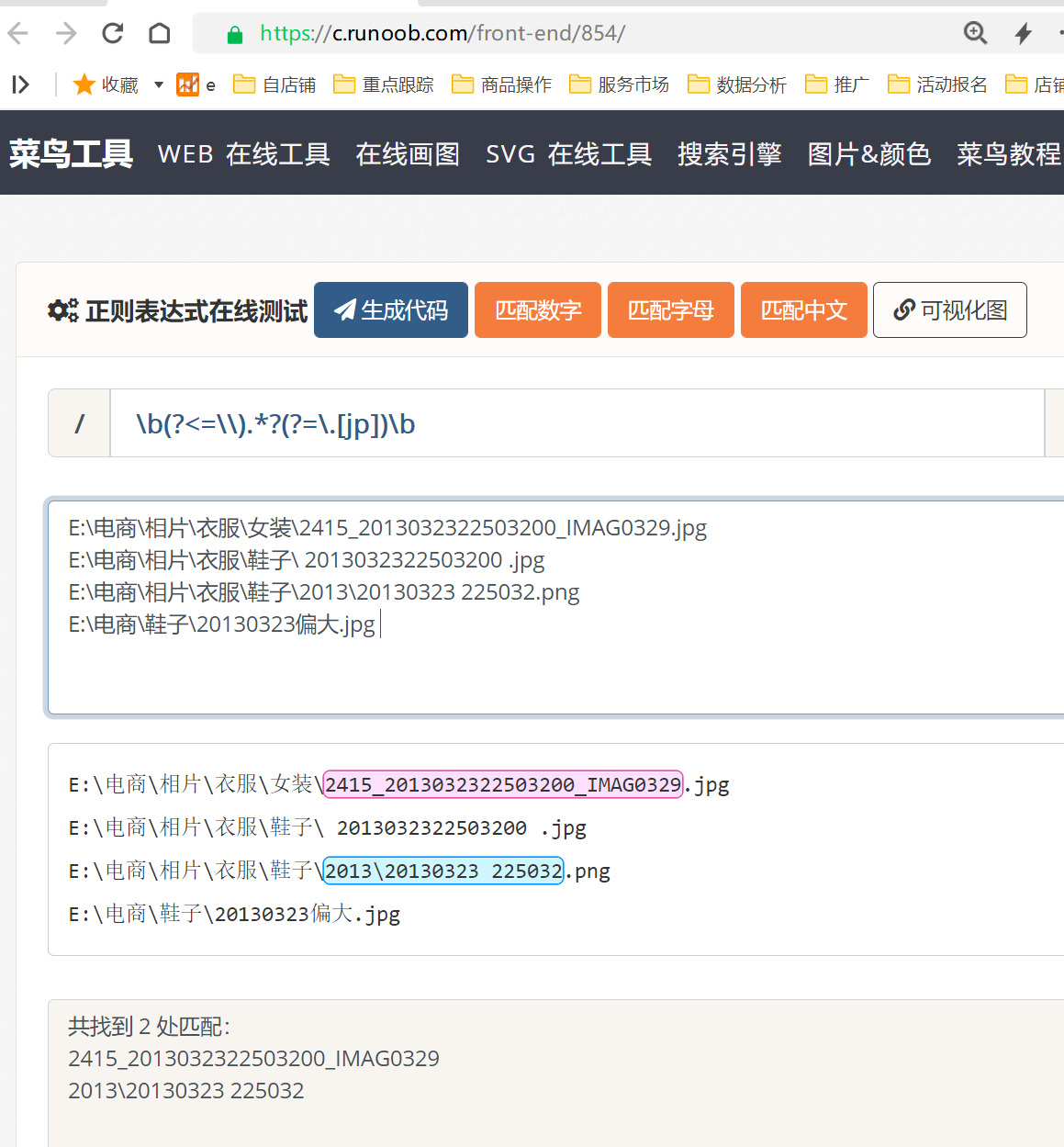Viewport: 1064px width, 1147px height.
Task: Select 图片&颜色 in the navigation bar
Action: pos(868,154)
